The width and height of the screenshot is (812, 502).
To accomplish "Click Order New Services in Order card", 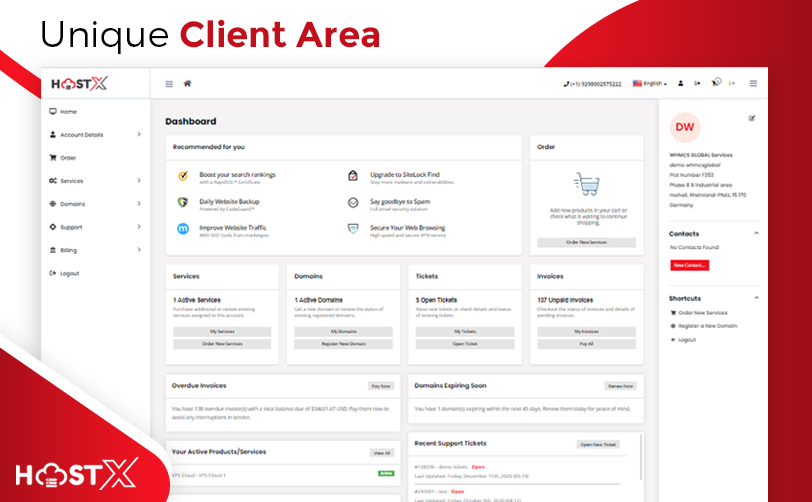I will [586, 242].
